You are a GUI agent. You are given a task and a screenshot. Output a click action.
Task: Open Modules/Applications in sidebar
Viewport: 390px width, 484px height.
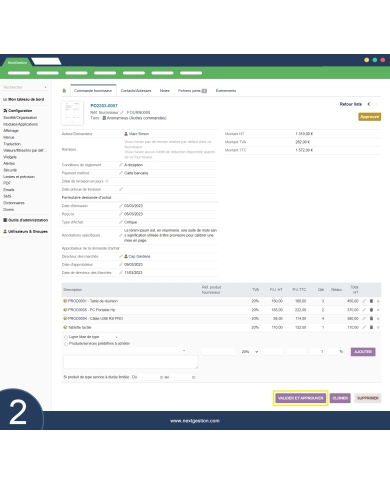click(20, 124)
